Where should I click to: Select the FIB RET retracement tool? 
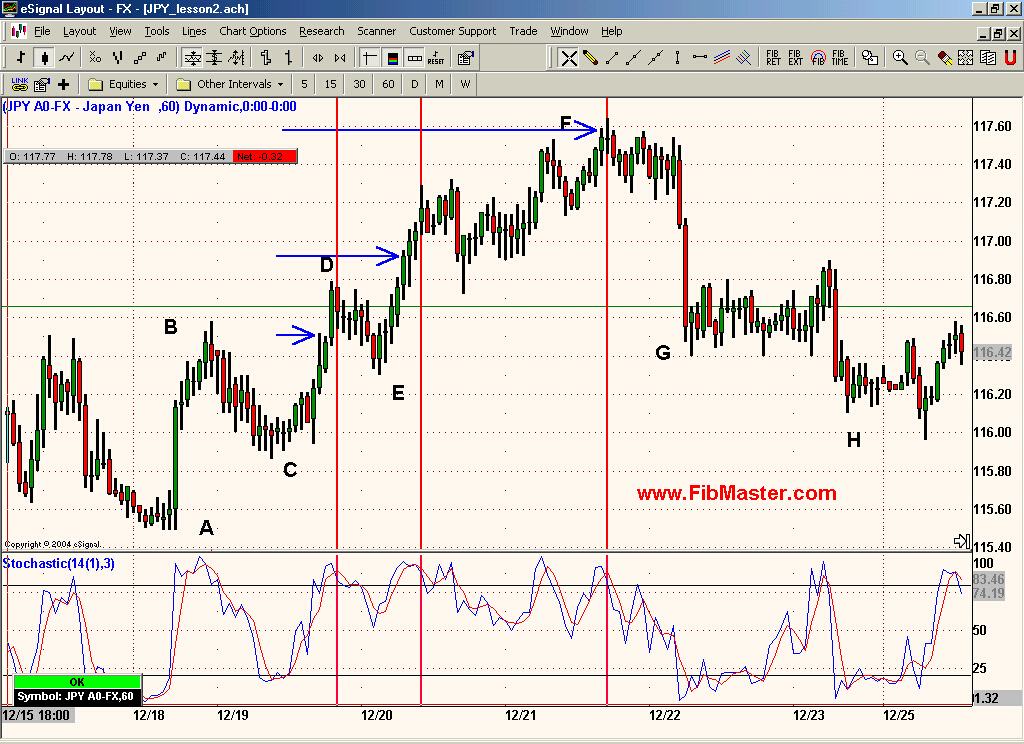(773, 58)
